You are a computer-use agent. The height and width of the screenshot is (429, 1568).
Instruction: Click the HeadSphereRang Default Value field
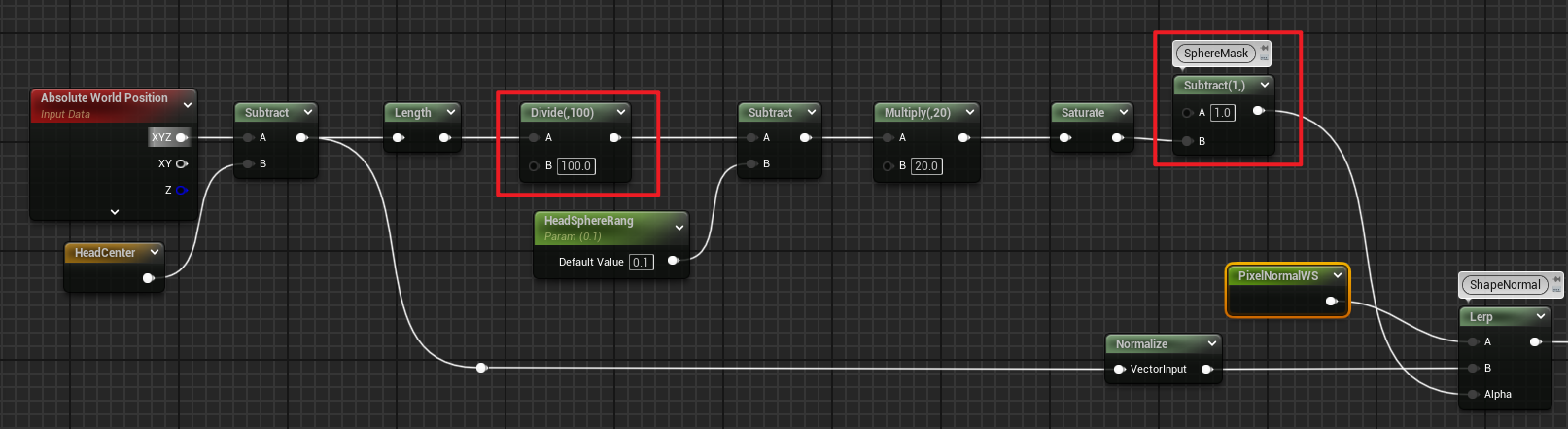pyautogui.click(x=641, y=262)
